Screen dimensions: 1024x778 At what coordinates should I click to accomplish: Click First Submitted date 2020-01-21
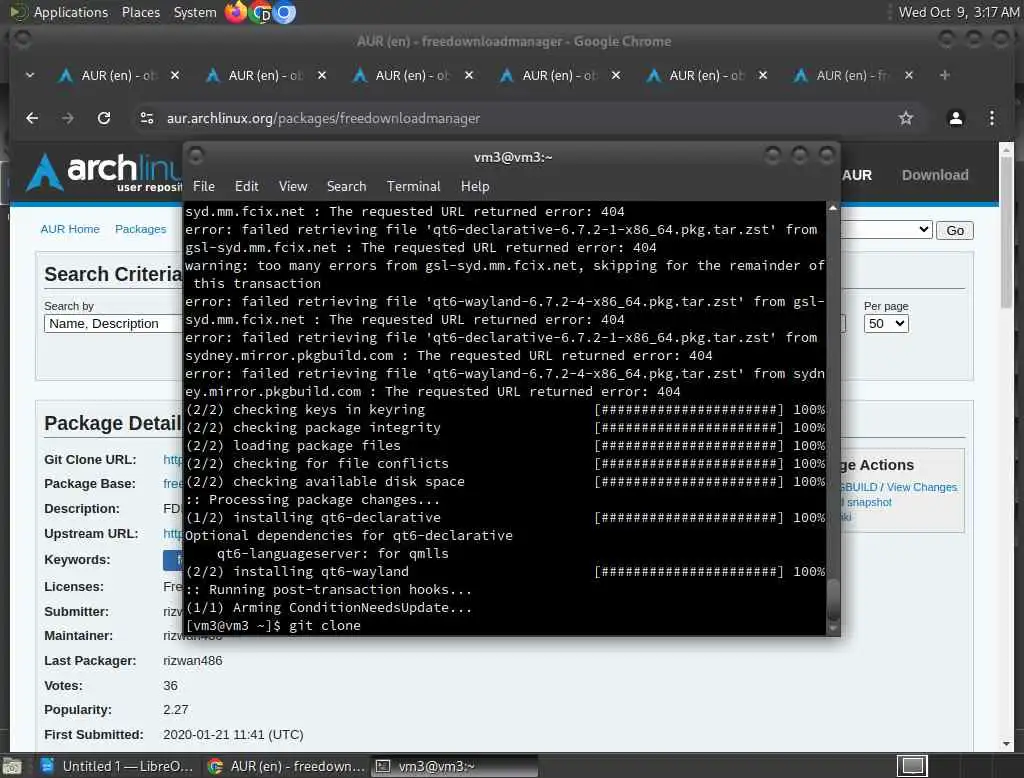[233, 734]
